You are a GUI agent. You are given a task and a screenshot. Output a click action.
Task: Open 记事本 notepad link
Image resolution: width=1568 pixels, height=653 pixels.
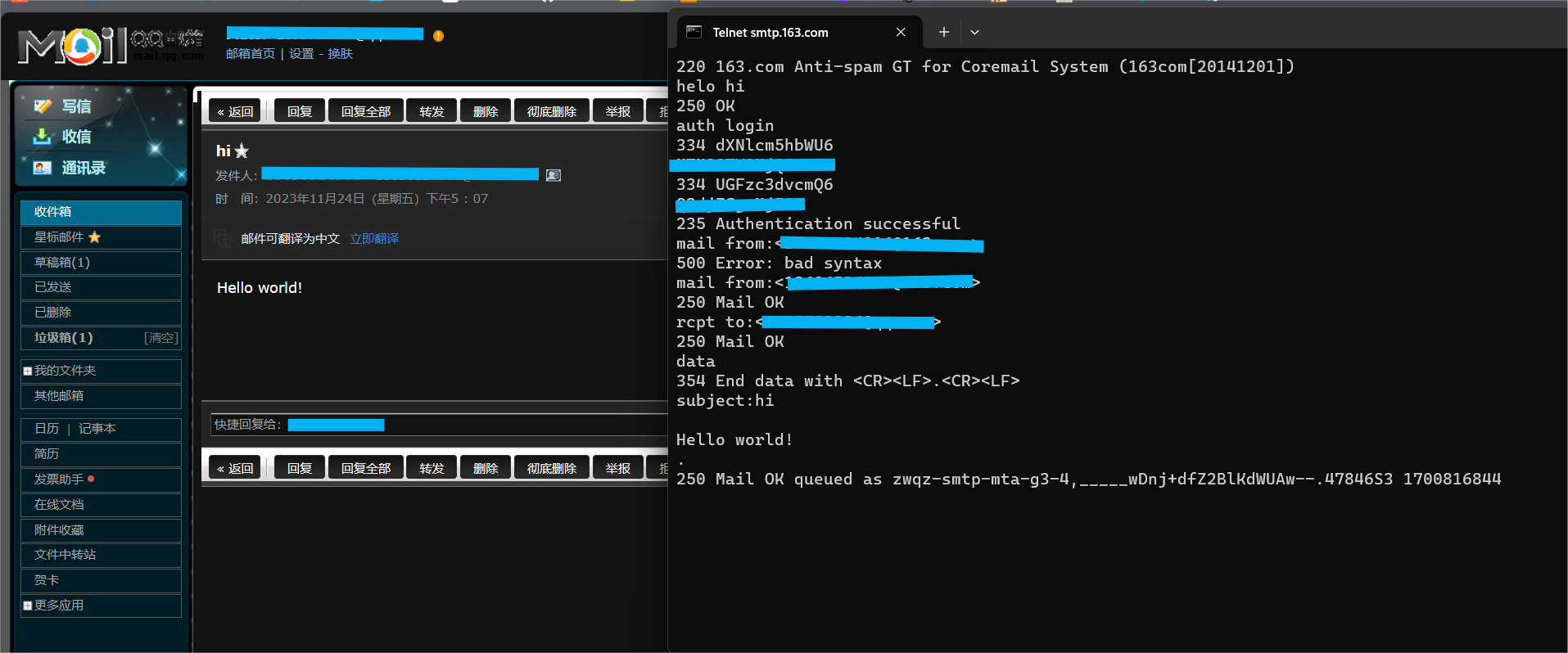pos(97,429)
